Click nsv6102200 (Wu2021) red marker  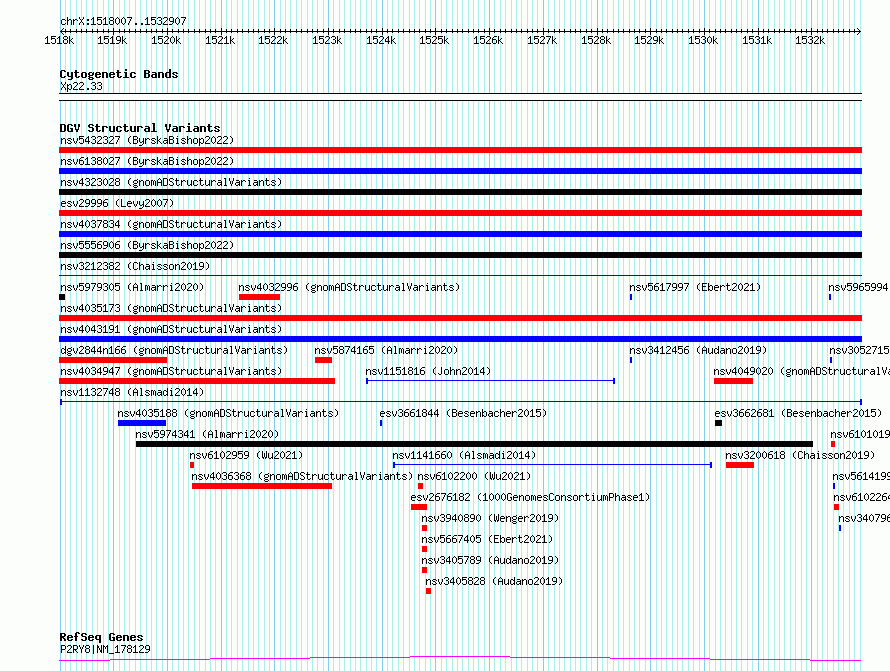coord(421,486)
